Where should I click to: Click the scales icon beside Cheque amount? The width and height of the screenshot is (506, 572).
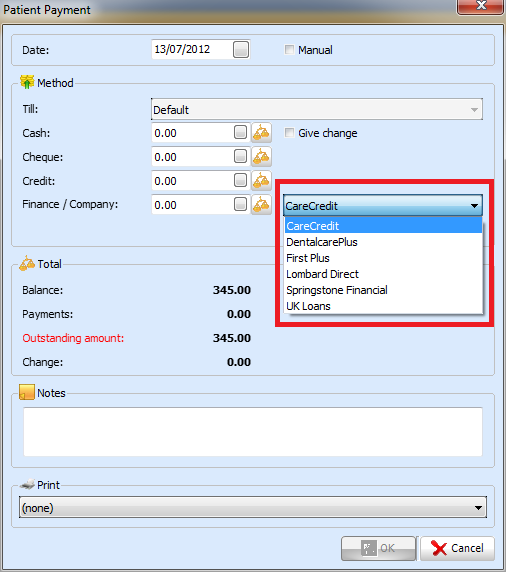point(261,156)
